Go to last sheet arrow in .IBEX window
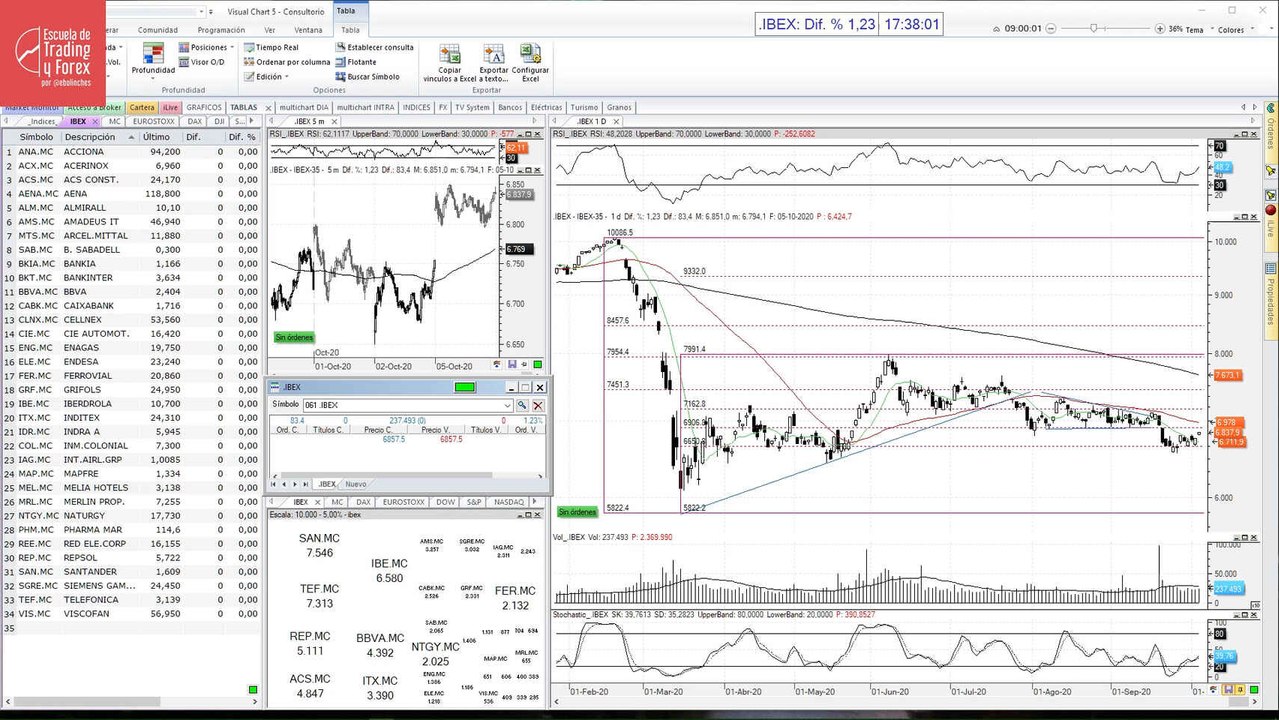 [305, 484]
